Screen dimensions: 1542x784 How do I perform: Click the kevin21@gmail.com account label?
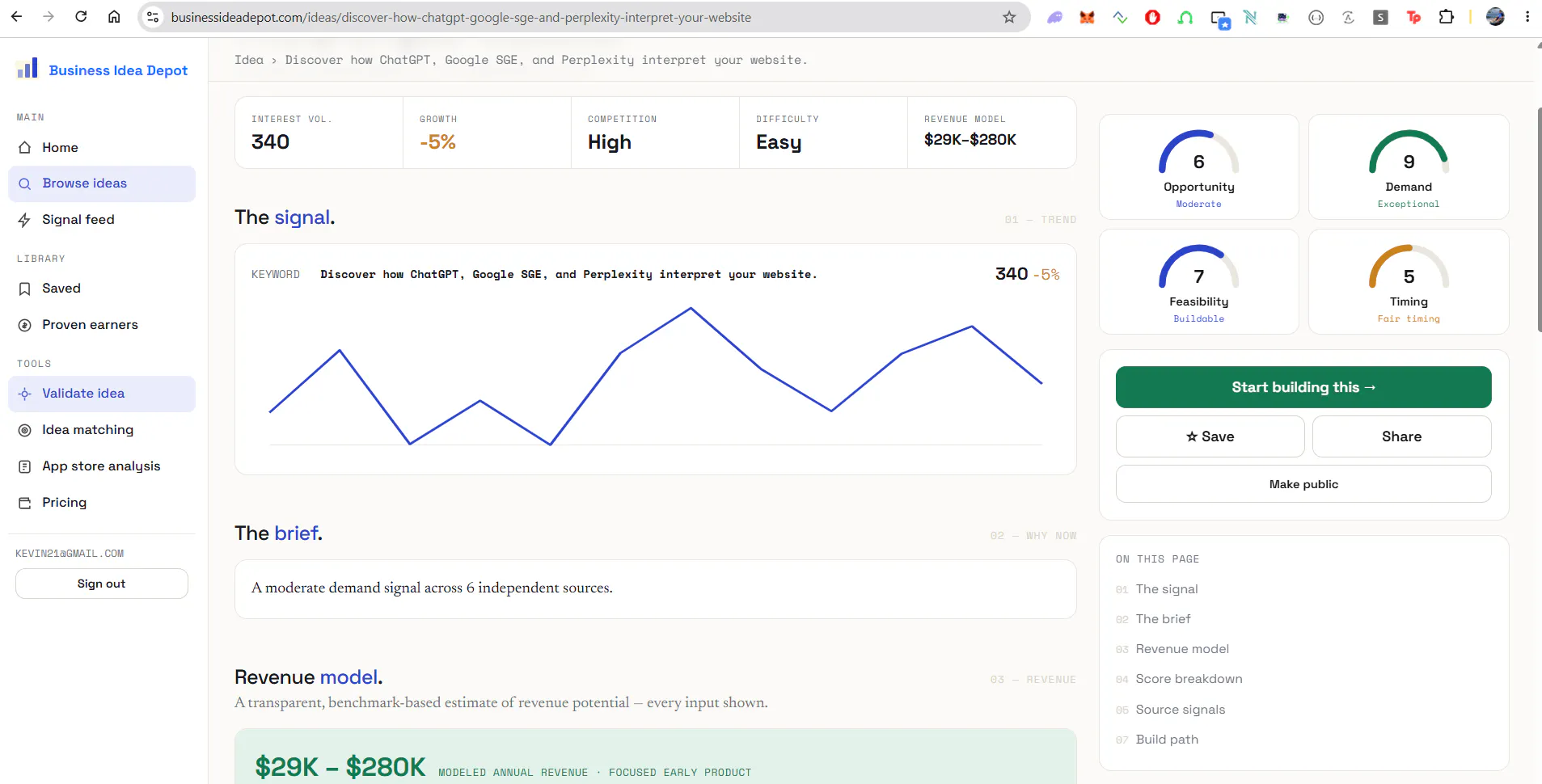(70, 554)
